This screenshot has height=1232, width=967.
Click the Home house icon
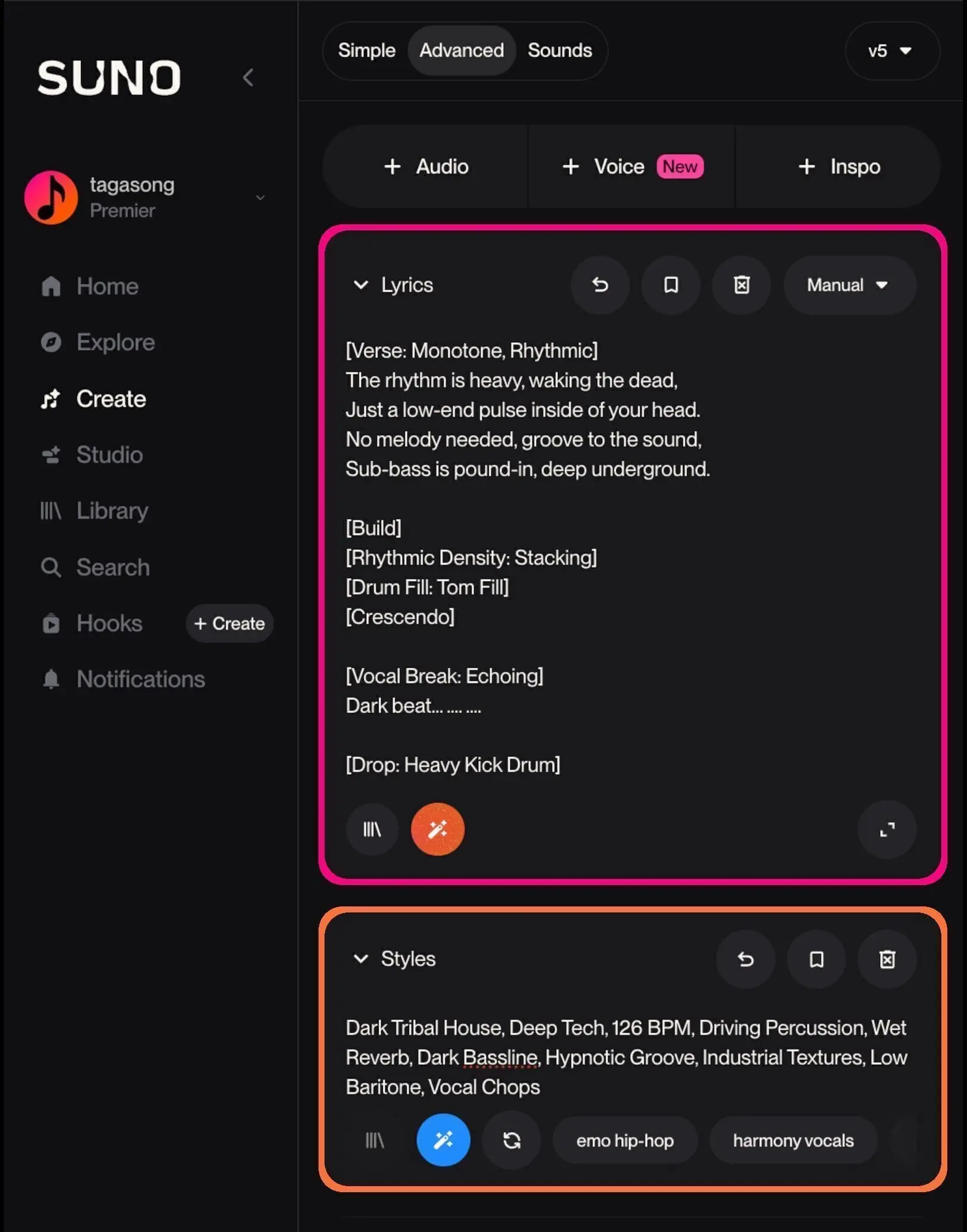coord(51,286)
